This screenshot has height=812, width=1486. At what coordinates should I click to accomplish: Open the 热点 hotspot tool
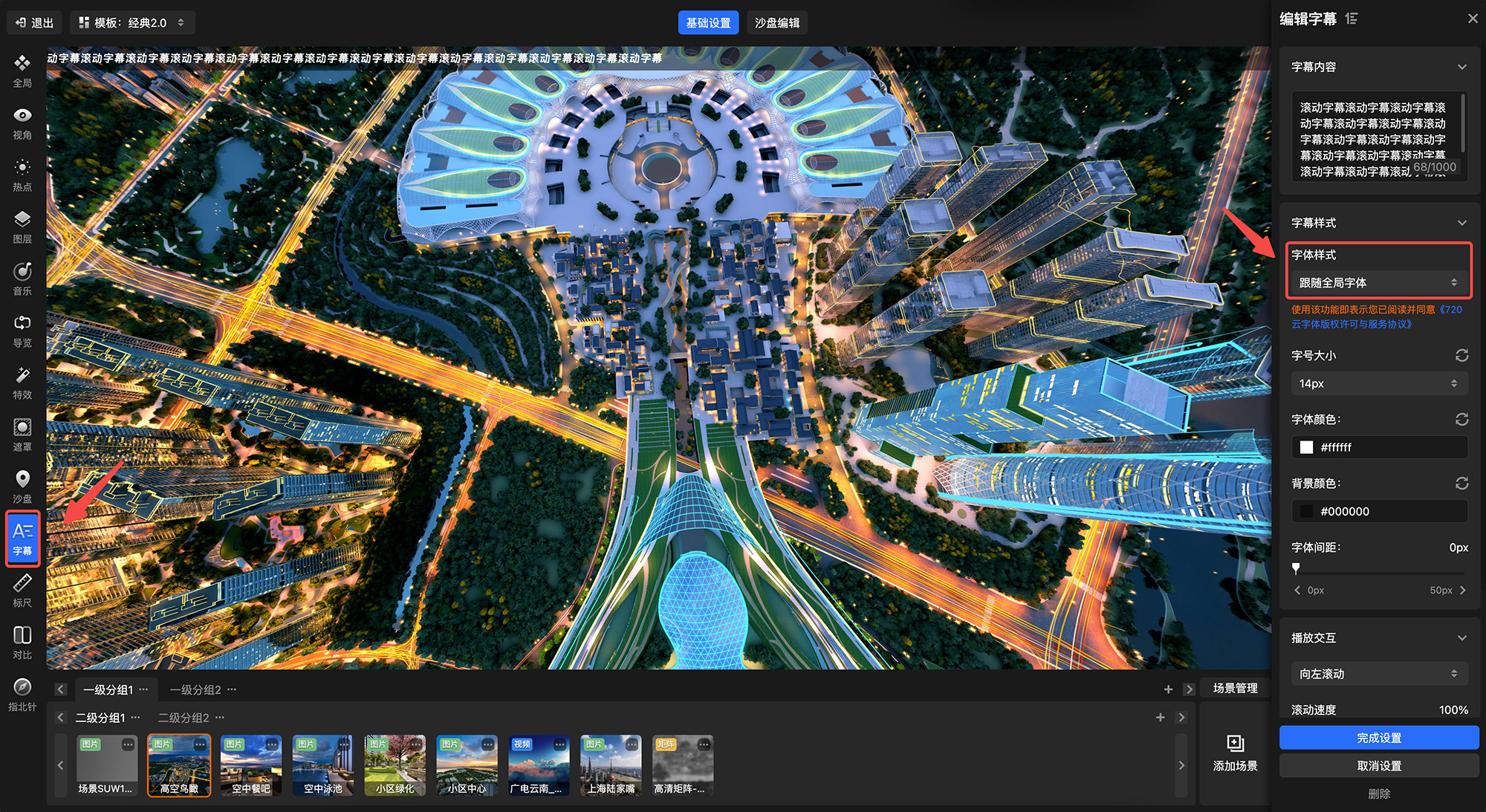coord(22,168)
